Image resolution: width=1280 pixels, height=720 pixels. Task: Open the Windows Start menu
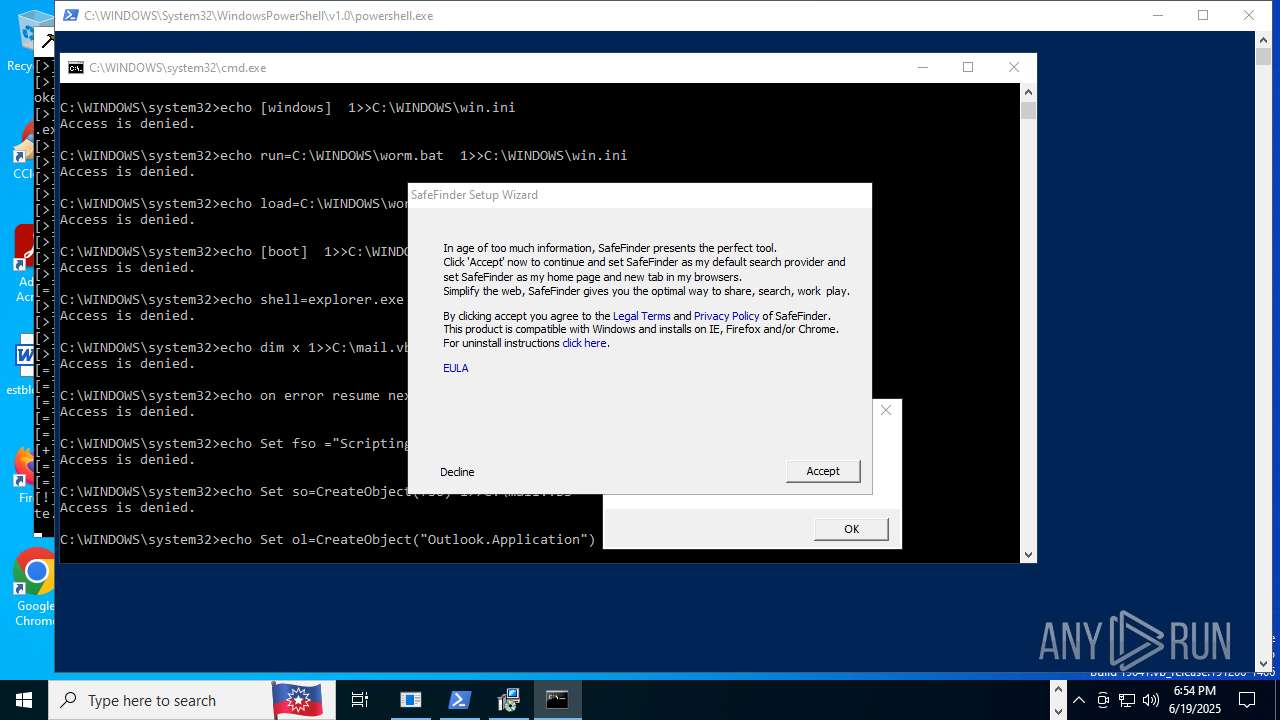click(x=24, y=700)
